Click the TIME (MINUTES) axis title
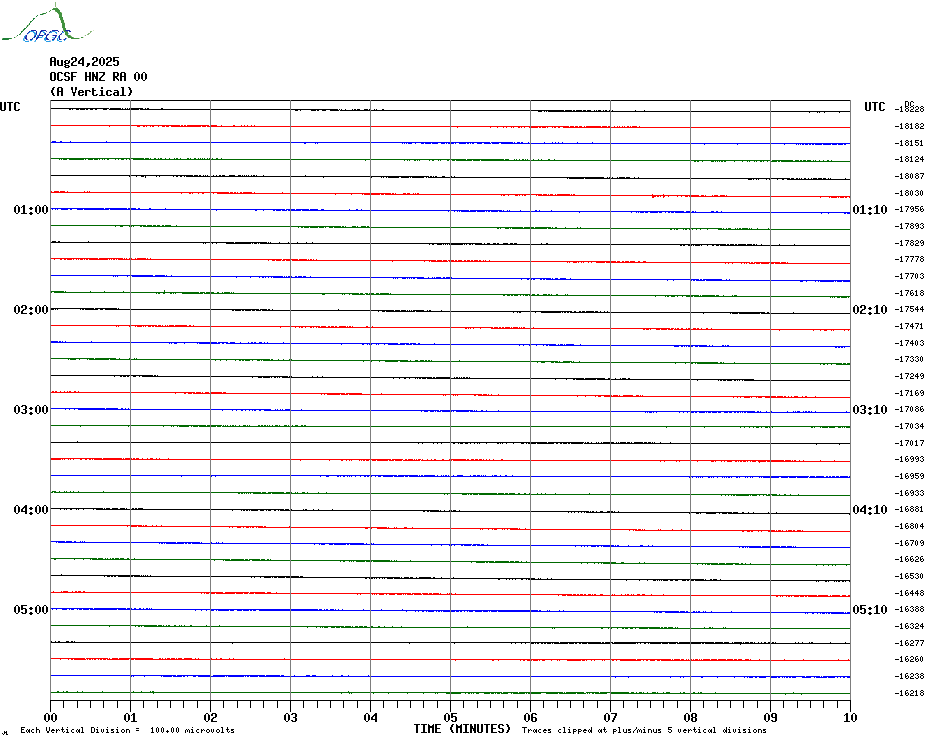This screenshot has width=930, height=744. (462, 729)
